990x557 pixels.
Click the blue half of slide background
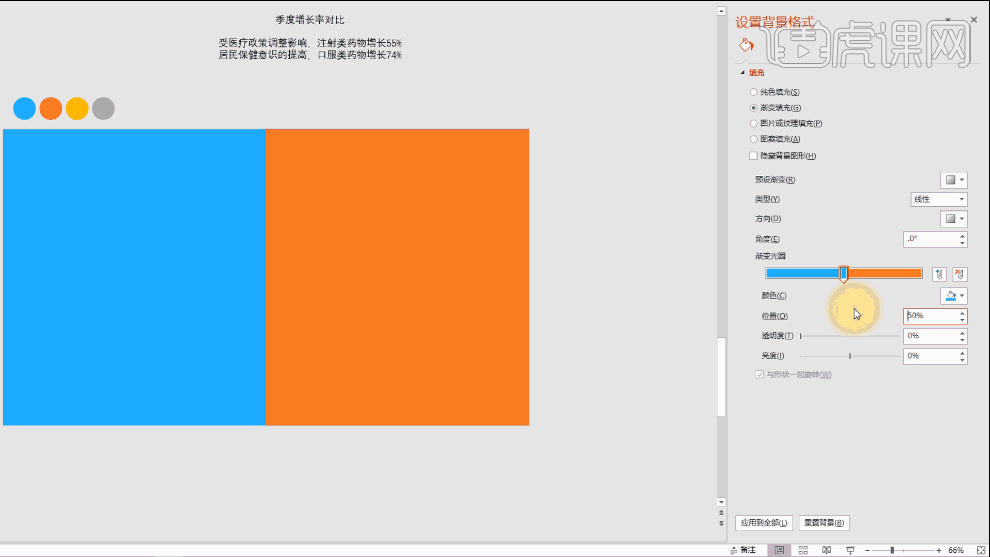(134, 277)
